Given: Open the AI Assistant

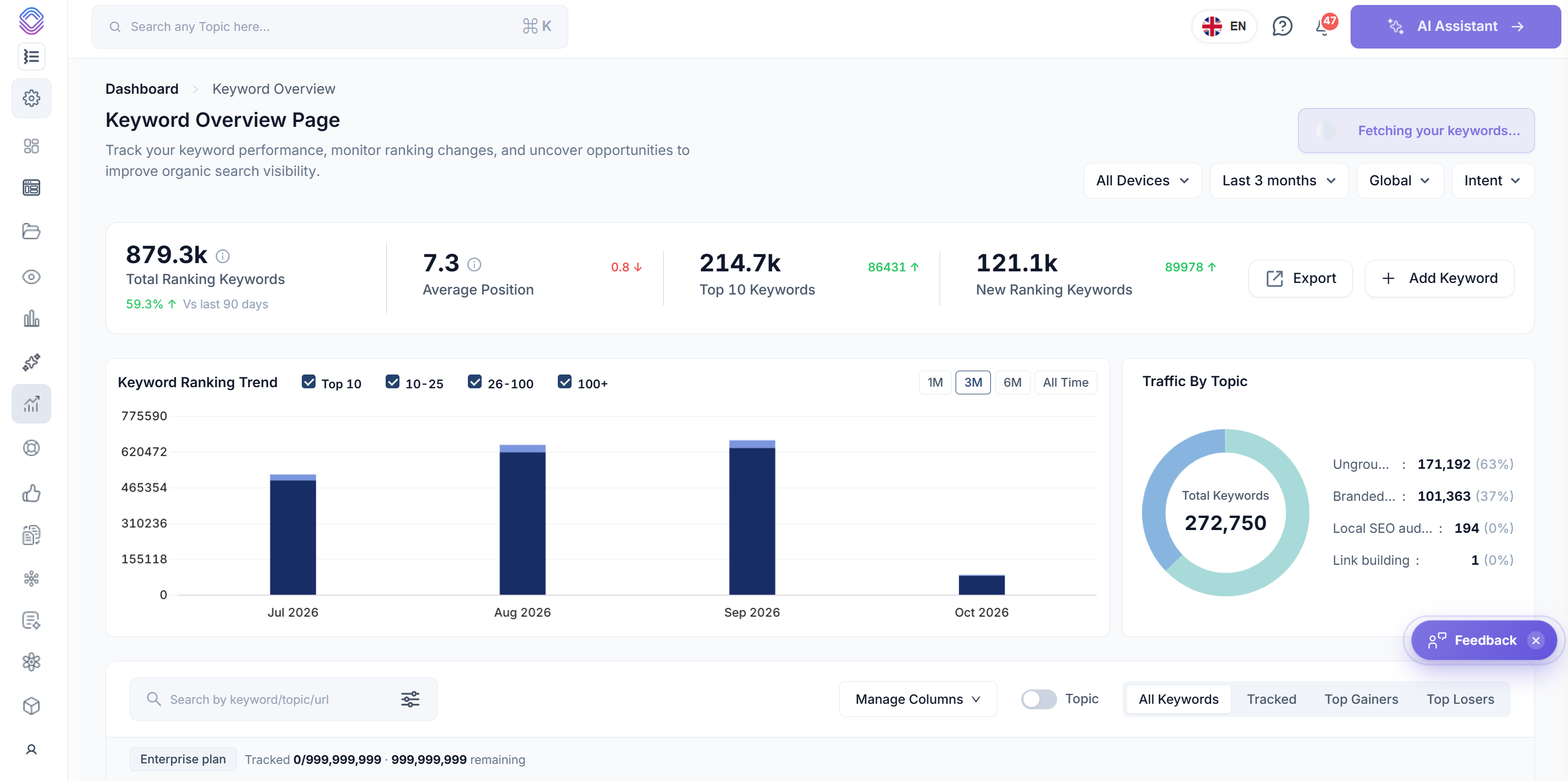Looking at the screenshot, I should pos(1455,26).
